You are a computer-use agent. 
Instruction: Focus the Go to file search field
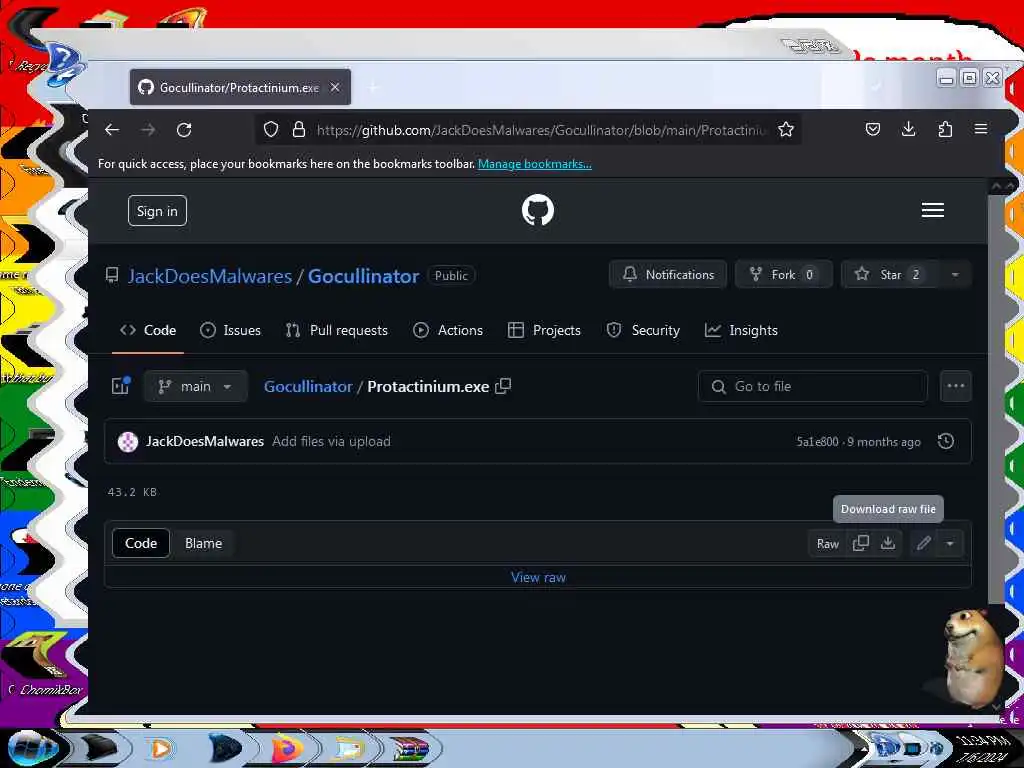pyautogui.click(x=812, y=387)
